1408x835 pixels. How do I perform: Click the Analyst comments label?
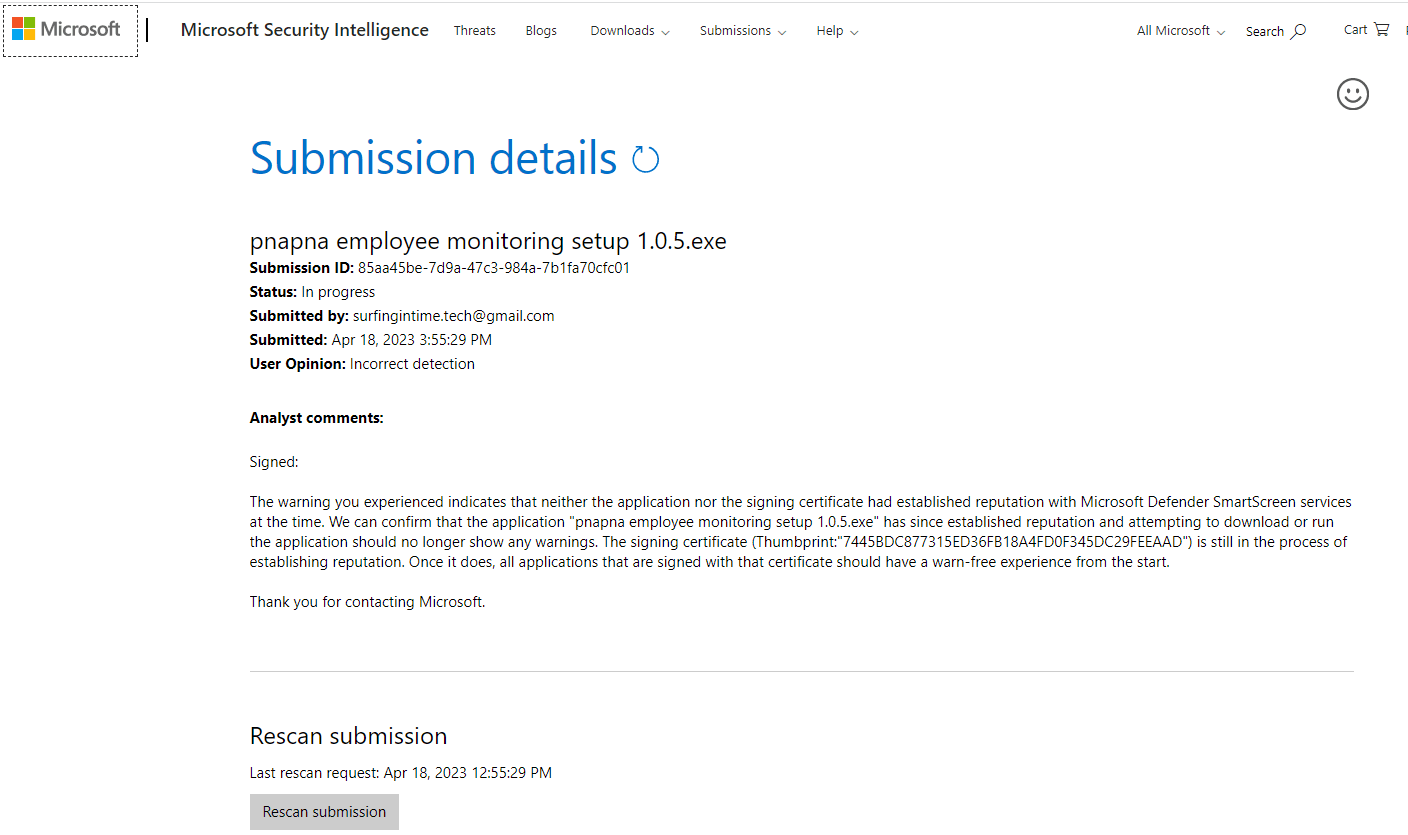coord(317,418)
